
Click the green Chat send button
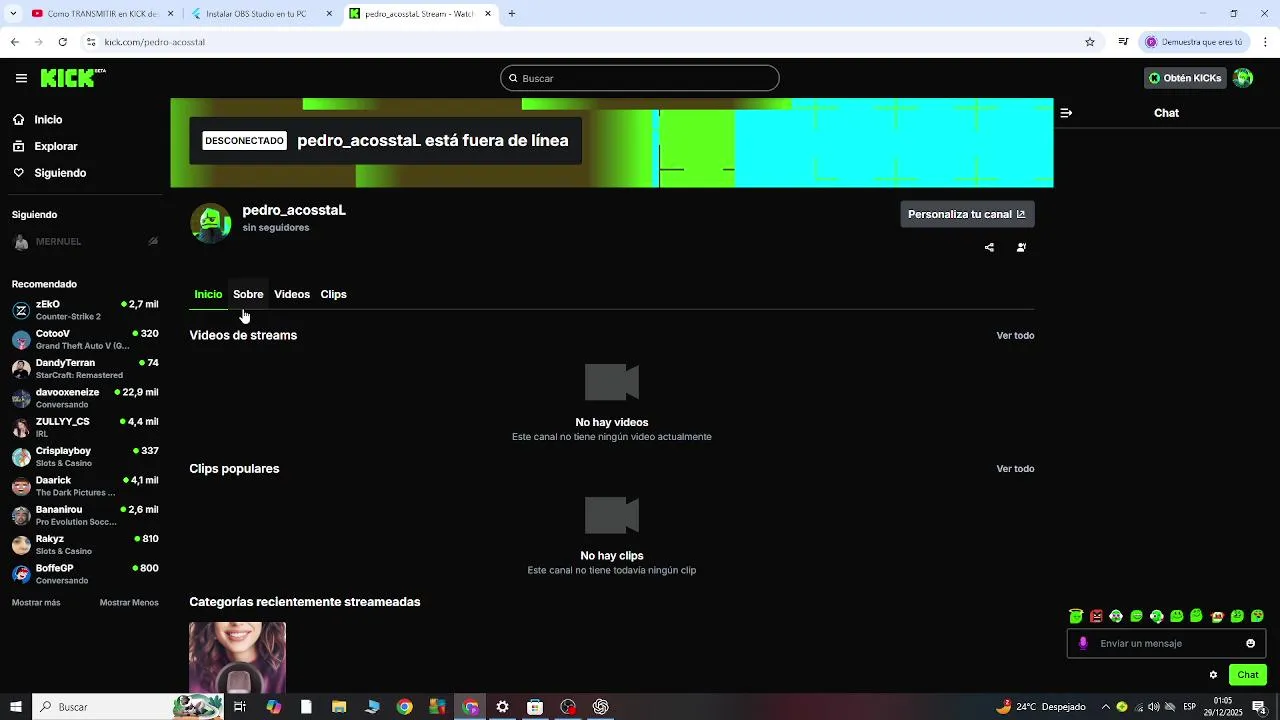(x=1248, y=675)
